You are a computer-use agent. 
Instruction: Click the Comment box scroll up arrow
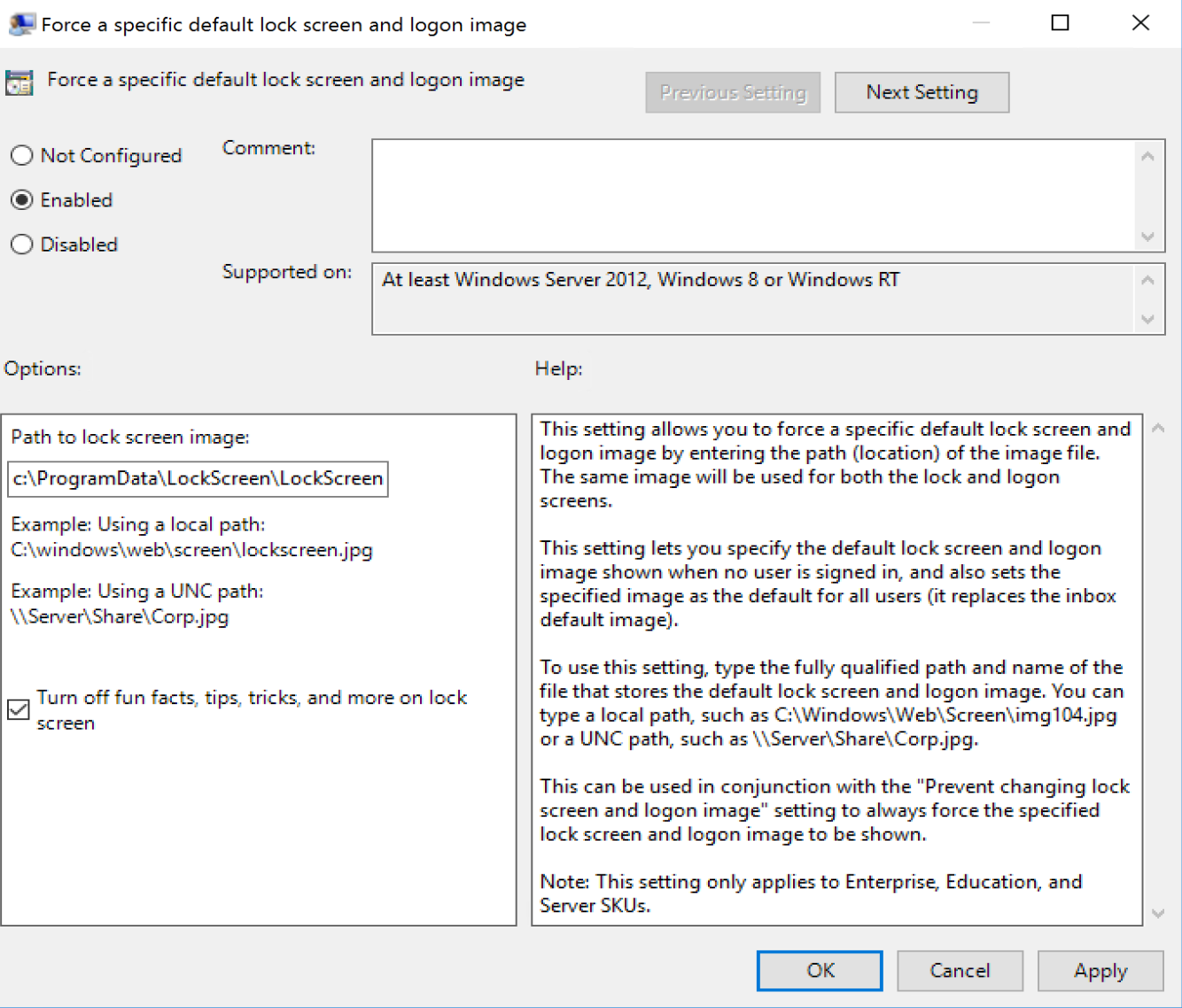point(1147,157)
